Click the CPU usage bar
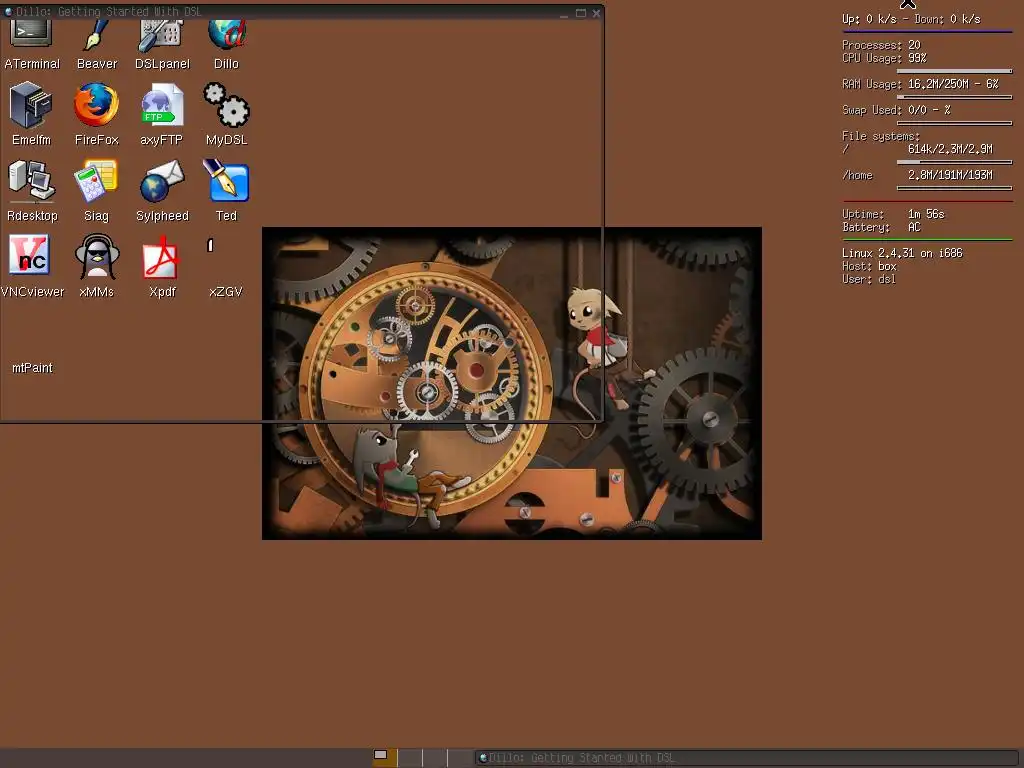 tap(954, 71)
